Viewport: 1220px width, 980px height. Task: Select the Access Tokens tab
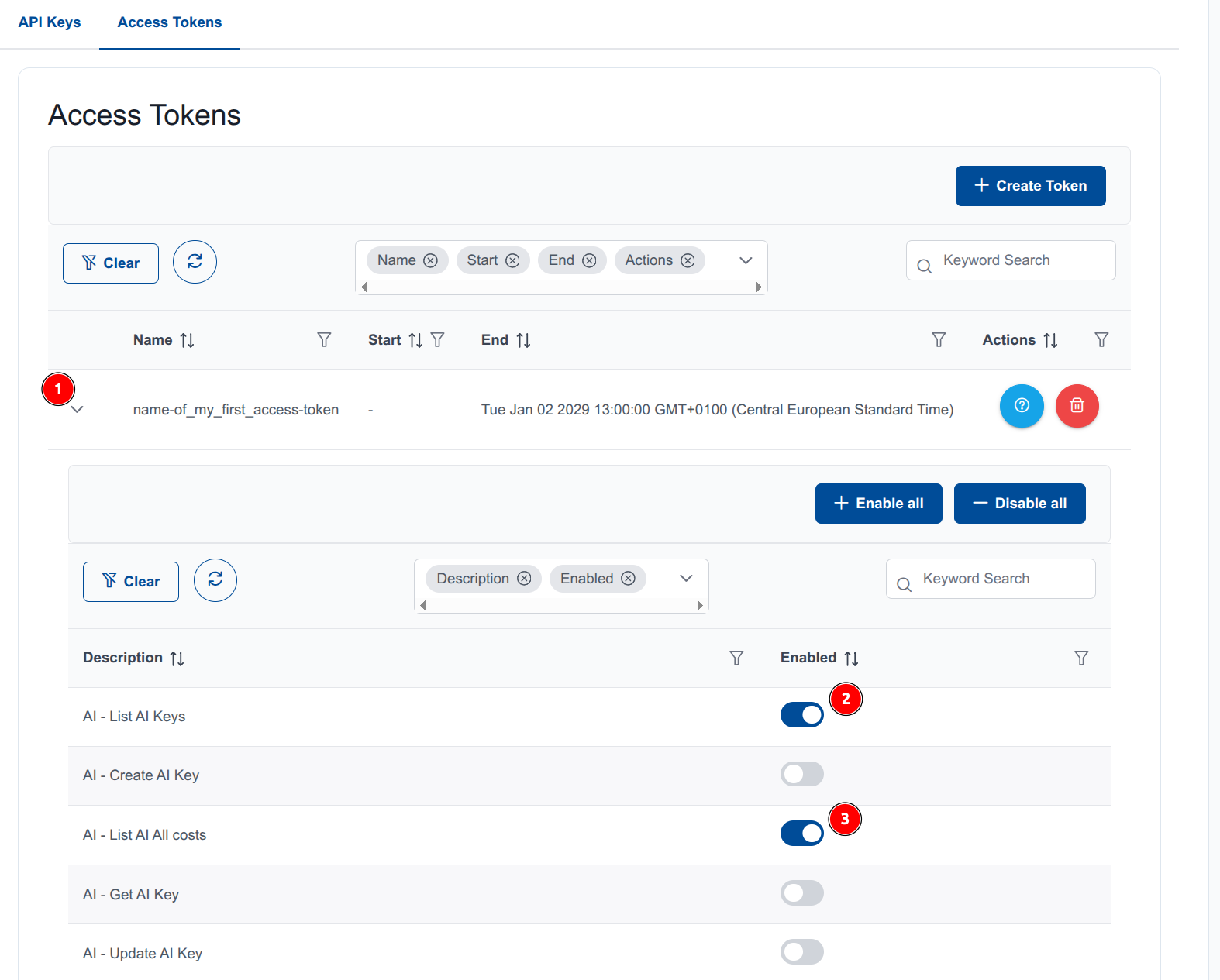tap(170, 22)
